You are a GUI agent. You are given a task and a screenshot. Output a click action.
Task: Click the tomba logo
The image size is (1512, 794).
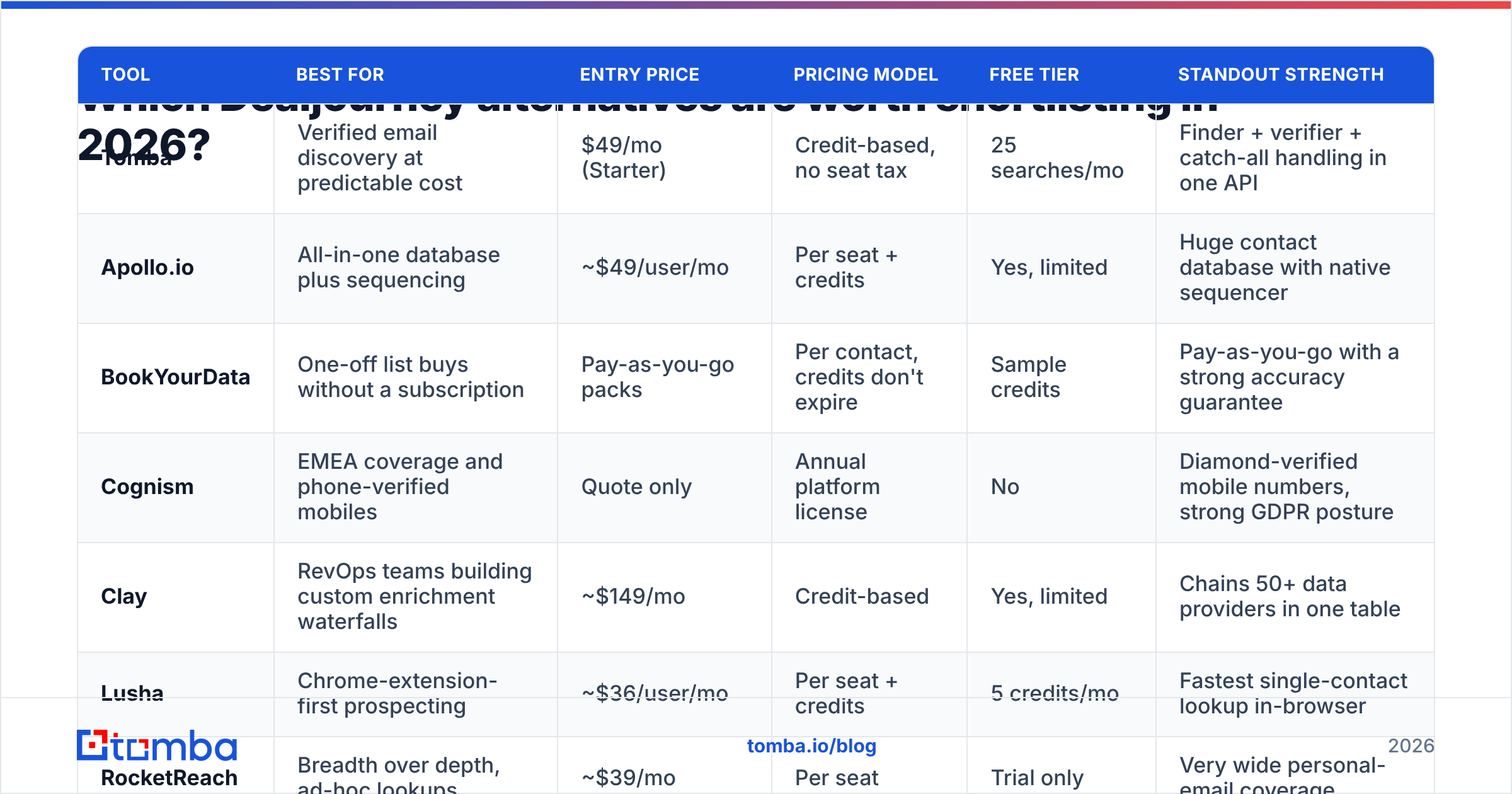coord(157,746)
